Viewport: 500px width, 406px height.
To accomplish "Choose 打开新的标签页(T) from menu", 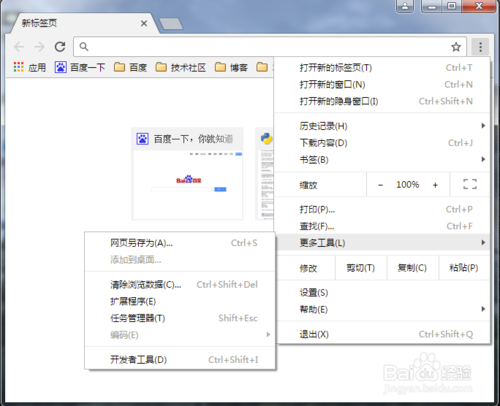I will (382, 68).
